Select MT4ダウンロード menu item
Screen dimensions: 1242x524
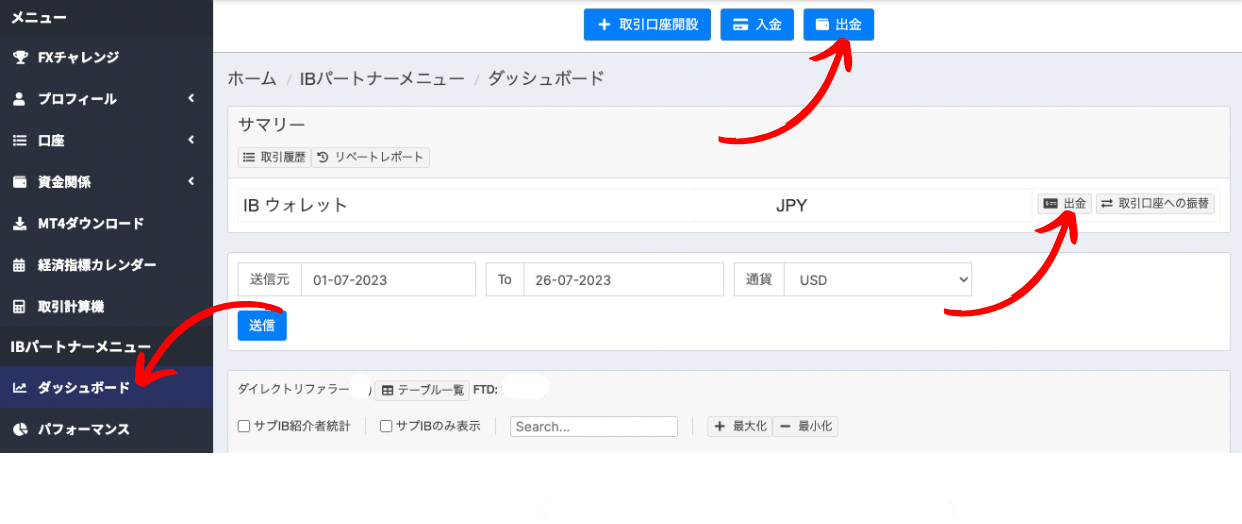point(106,224)
